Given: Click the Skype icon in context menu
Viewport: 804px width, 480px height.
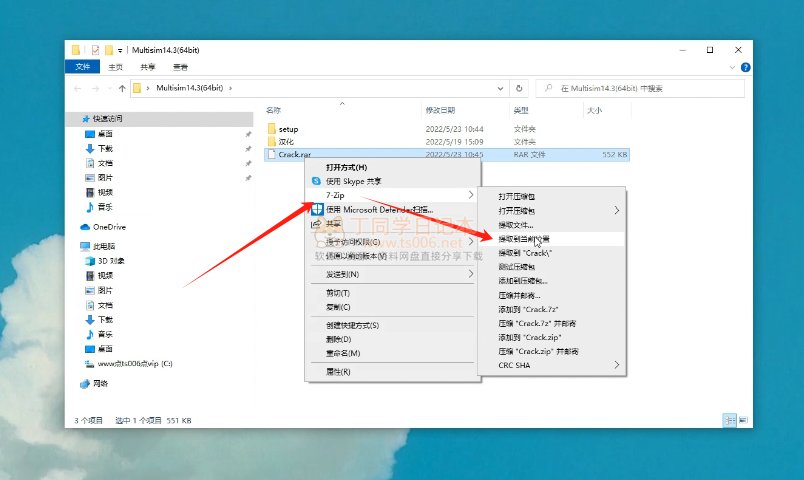Looking at the screenshot, I should (316, 181).
